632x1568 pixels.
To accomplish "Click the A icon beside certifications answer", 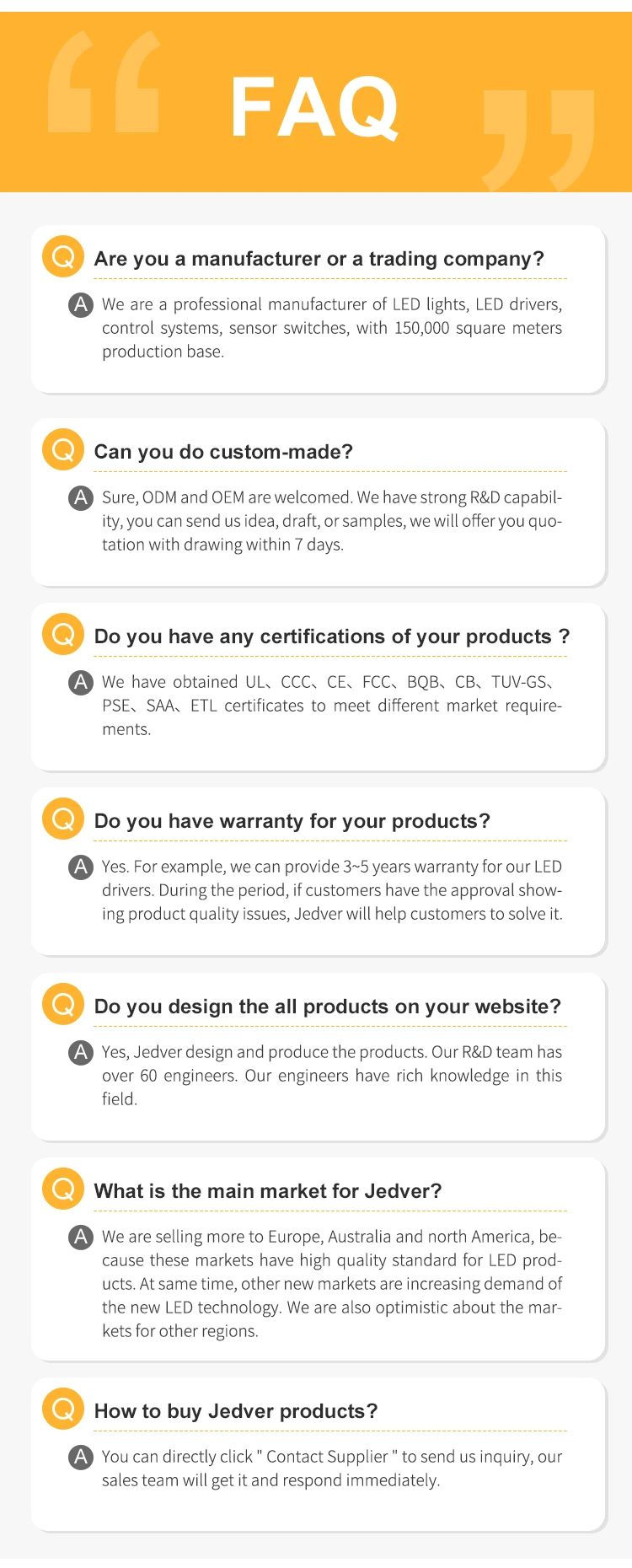I will click(x=81, y=682).
